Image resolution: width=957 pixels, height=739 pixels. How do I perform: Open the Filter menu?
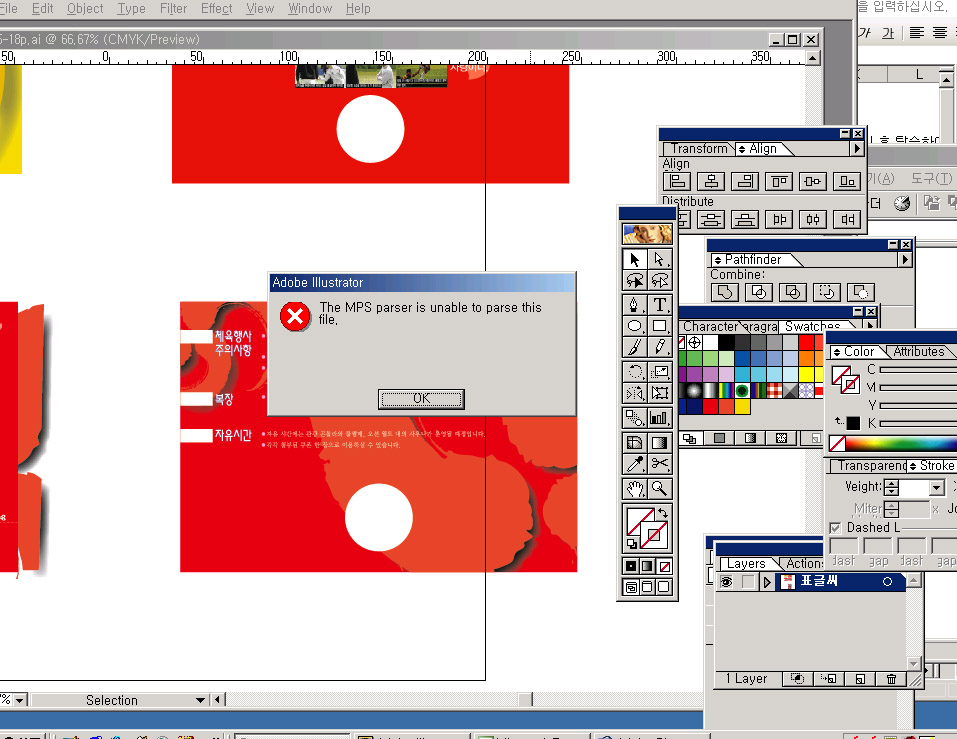pyautogui.click(x=173, y=8)
